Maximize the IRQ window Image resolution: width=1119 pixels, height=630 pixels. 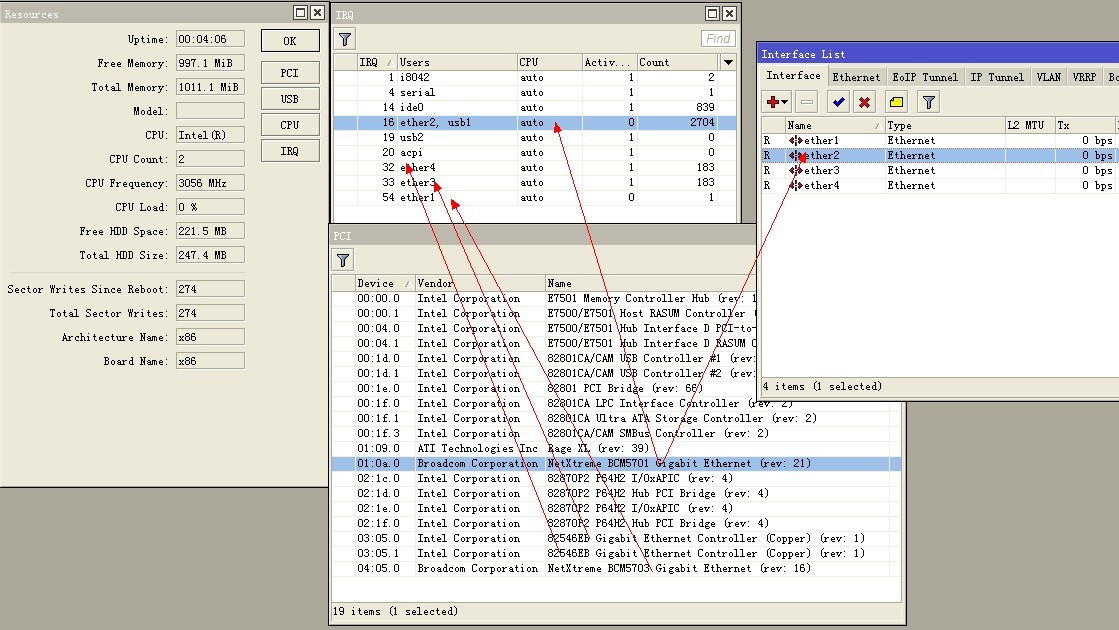click(711, 13)
